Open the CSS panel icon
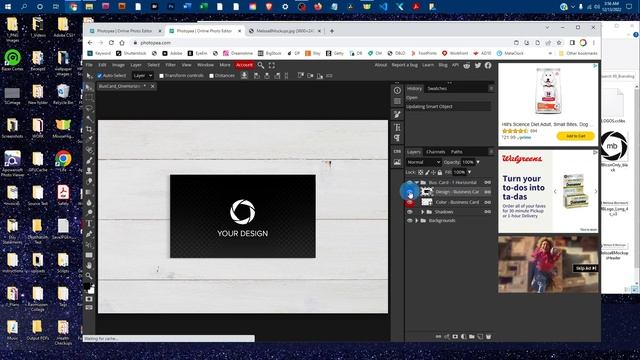 click(397, 151)
